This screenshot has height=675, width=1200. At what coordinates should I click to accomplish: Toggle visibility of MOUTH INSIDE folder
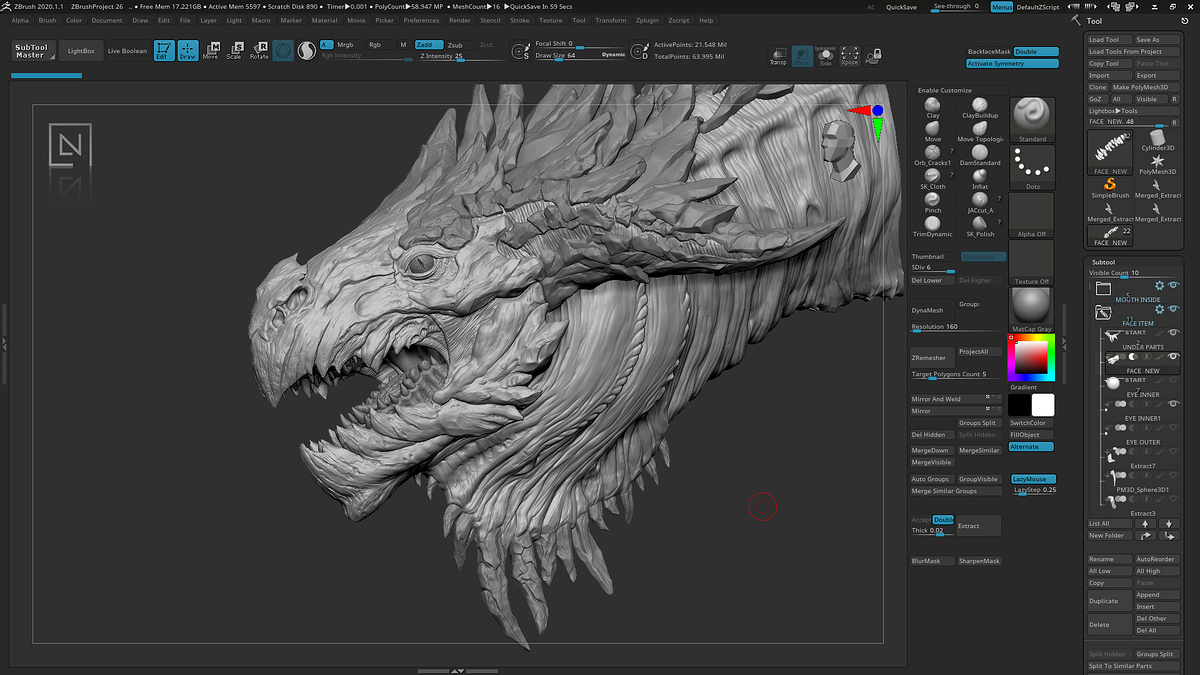tap(1174, 286)
